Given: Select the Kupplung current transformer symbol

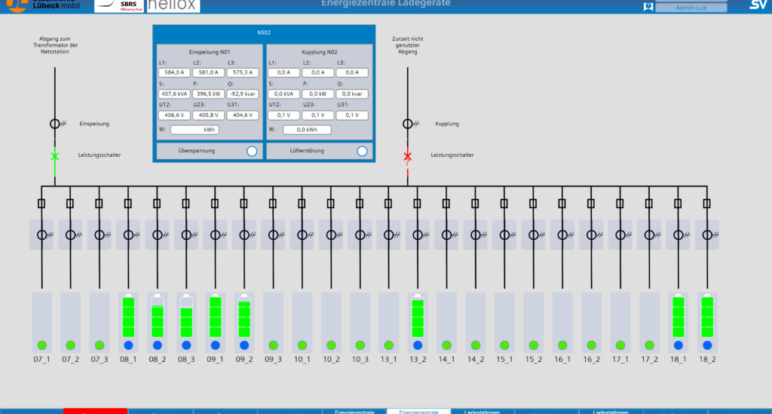Looking at the screenshot, I should (407, 124).
